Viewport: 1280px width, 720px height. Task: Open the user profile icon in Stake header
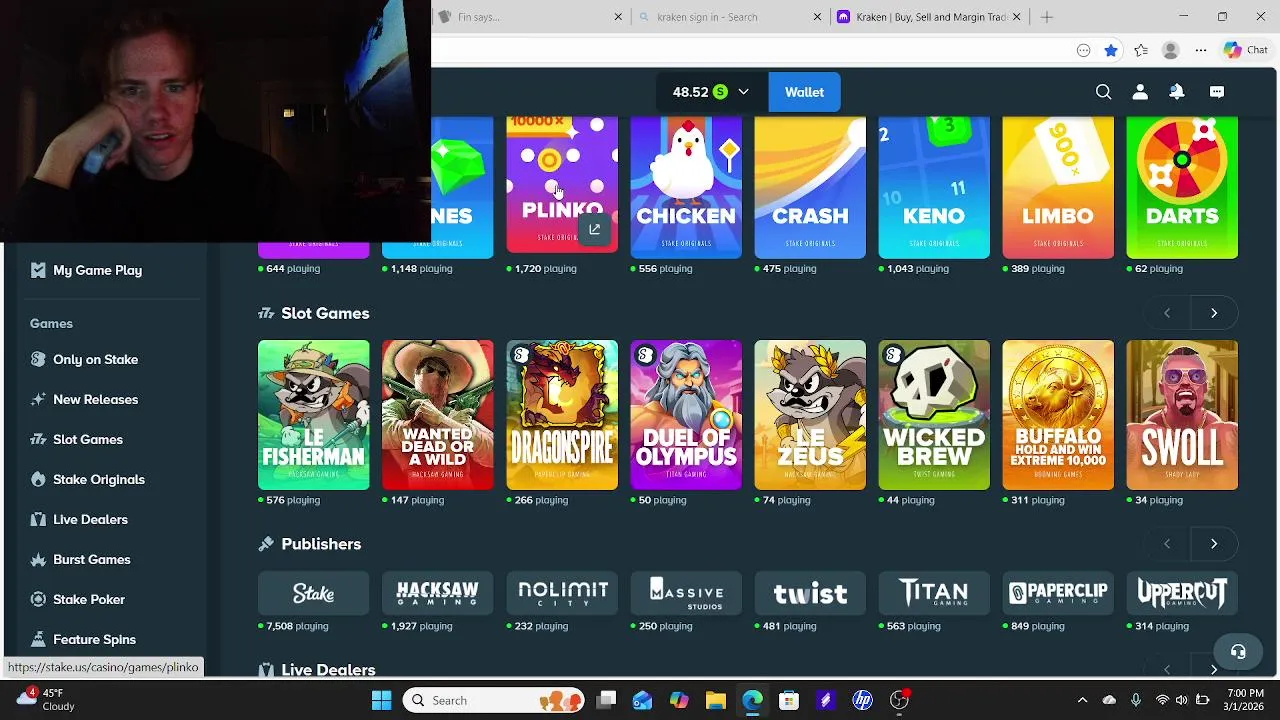[x=1140, y=92]
